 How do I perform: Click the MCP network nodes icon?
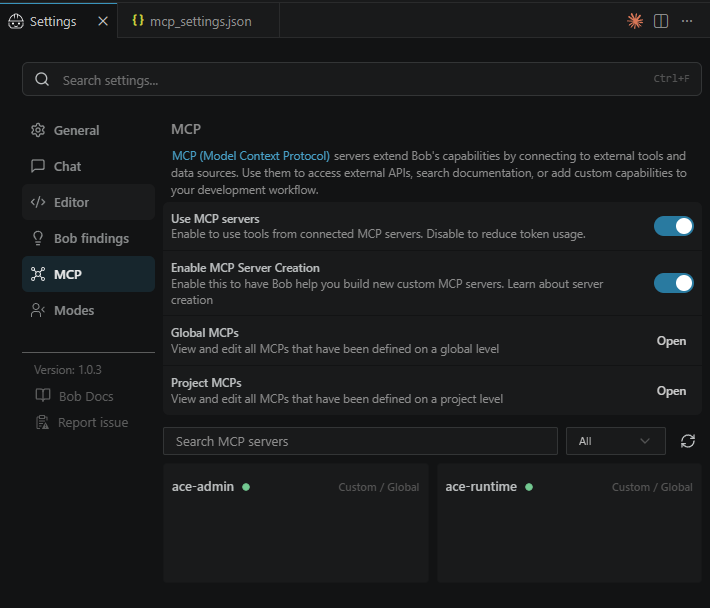(x=38, y=274)
